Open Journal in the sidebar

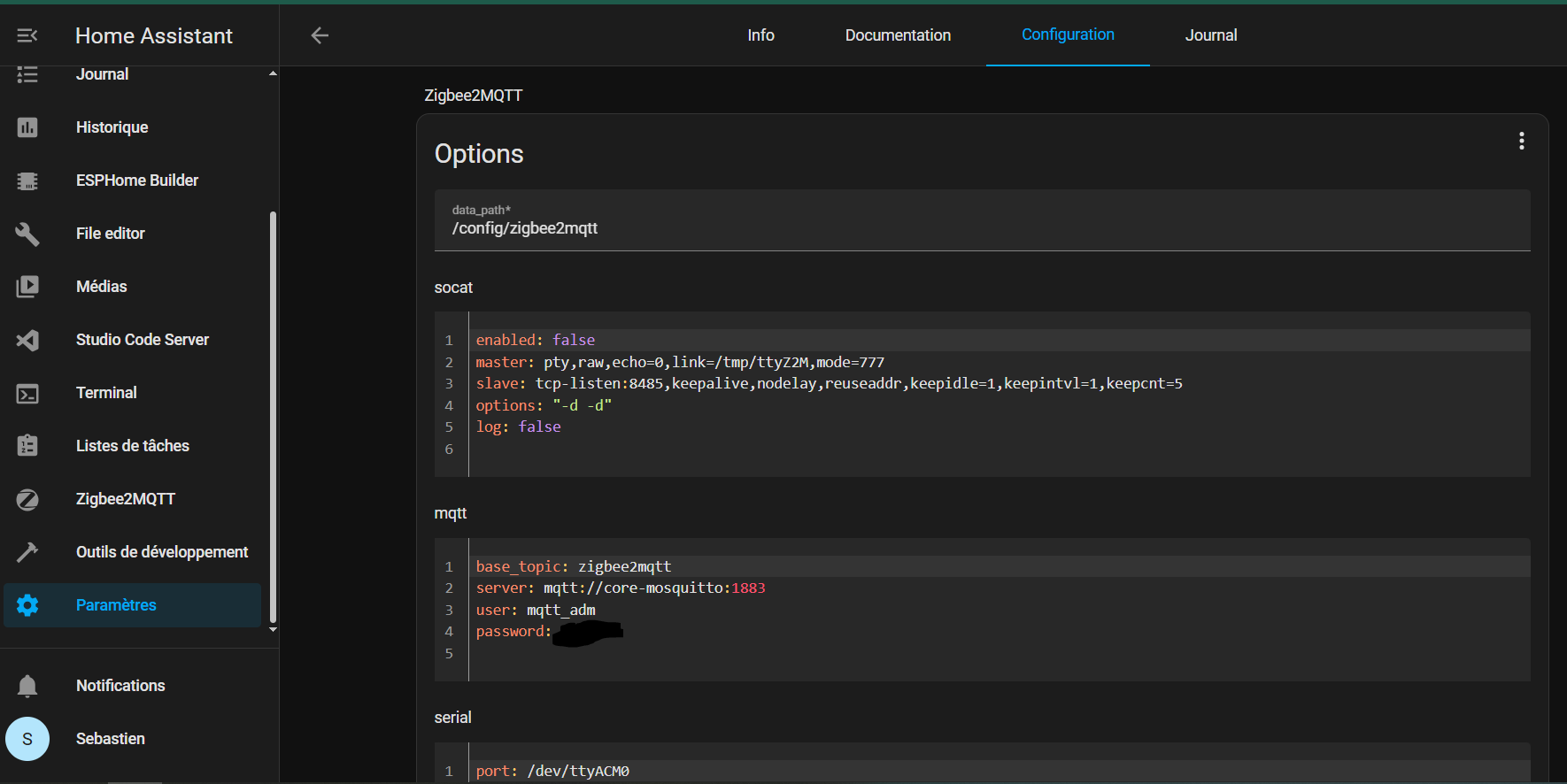pos(133,74)
